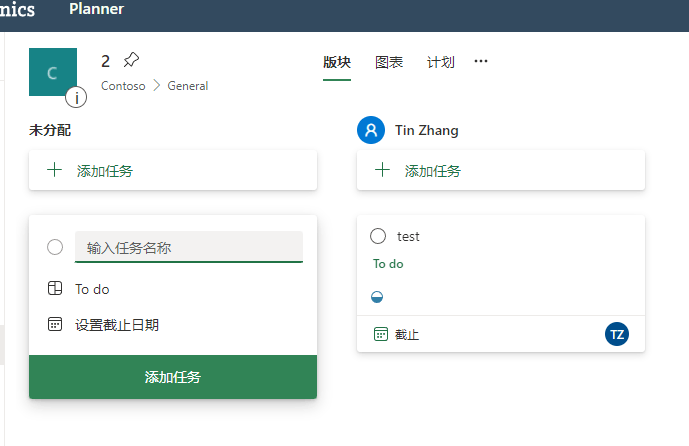Click the green 添加任务 button
The height and width of the screenshot is (446, 689).
pyautogui.click(x=173, y=377)
